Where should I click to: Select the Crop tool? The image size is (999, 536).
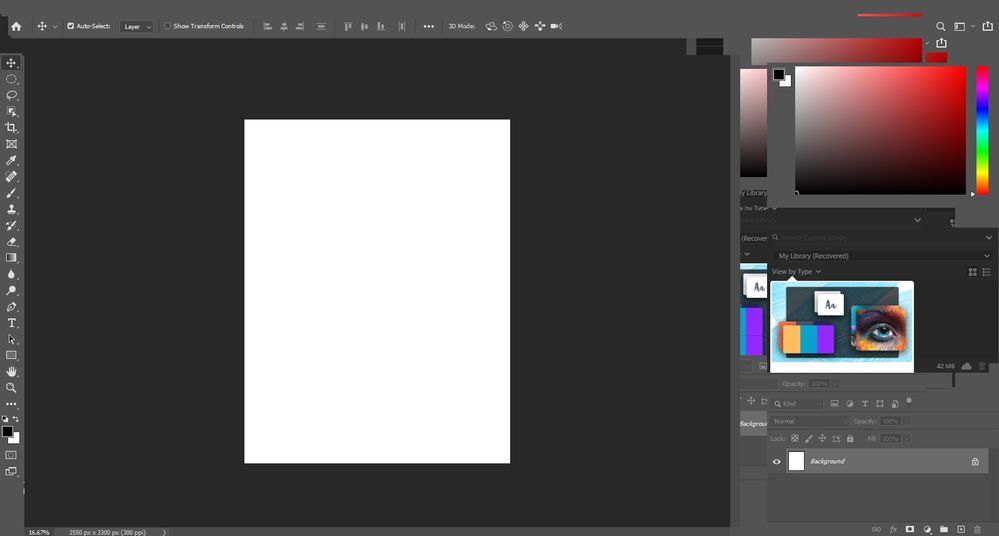(x=12, y=128)
